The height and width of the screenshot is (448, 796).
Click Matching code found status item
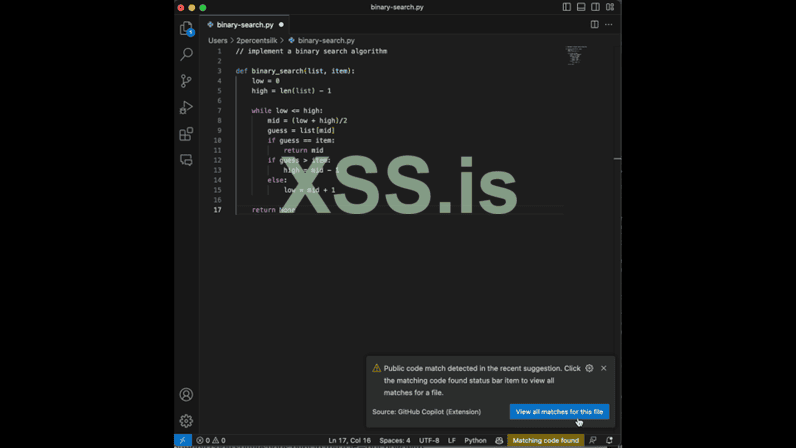(x=546, y=440)
